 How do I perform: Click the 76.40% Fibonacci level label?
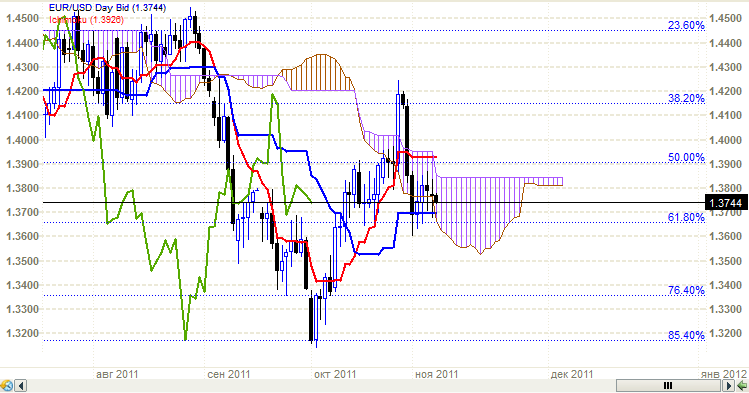[x=686, y=290]
